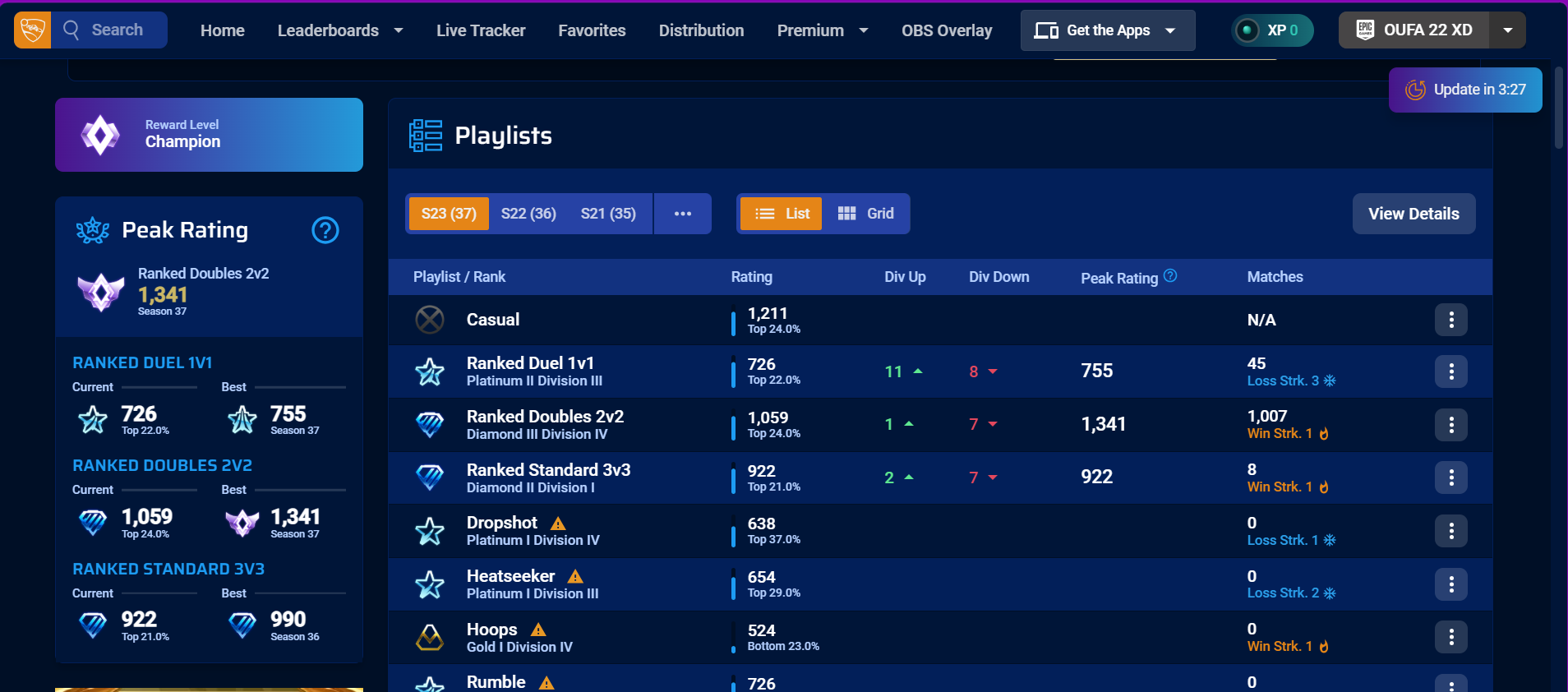This screenshot has height=692, width=1568.
Task: Click the Update in 3:27 button
Action: coord(1465,90)
